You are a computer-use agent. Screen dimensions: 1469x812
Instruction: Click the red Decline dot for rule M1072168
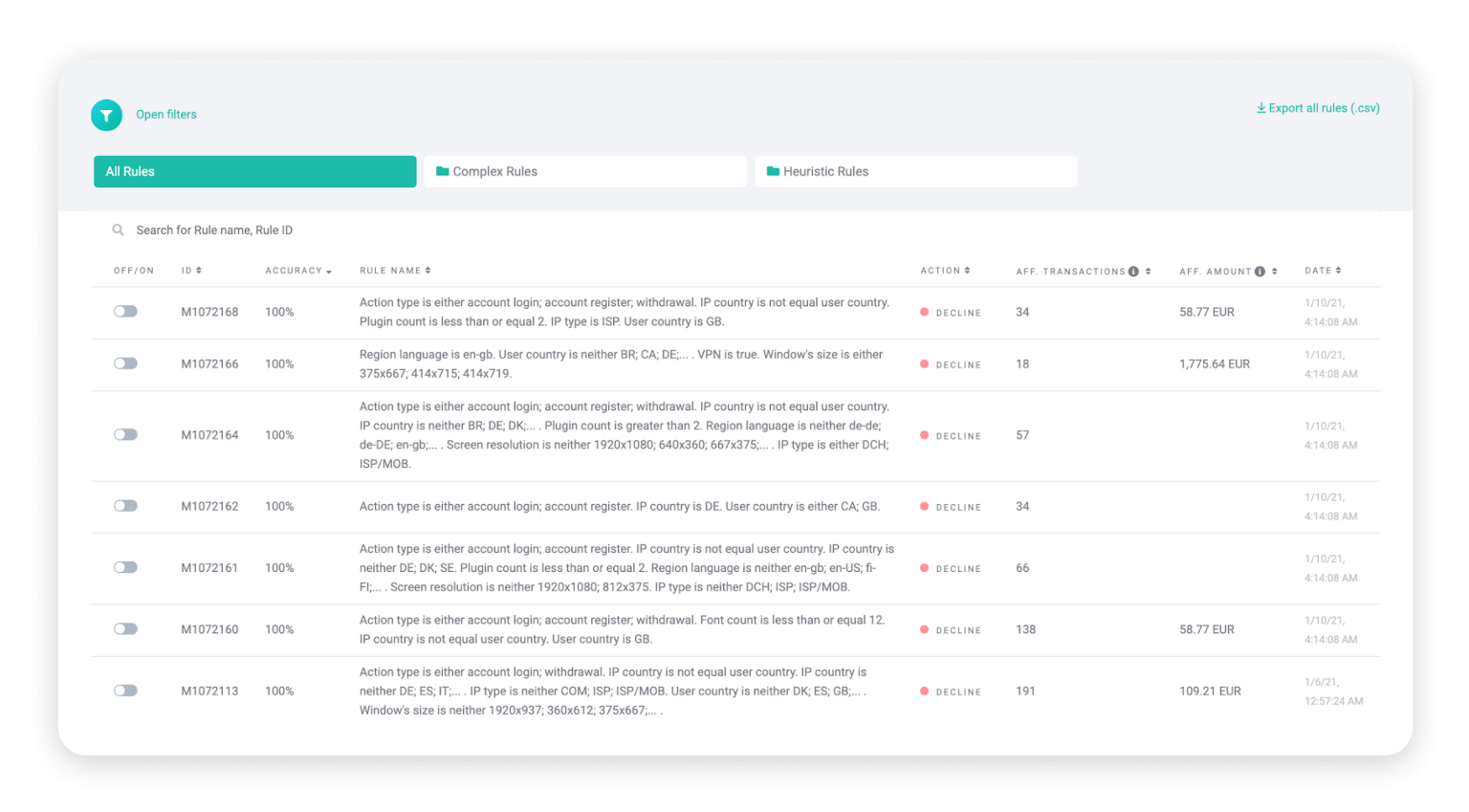924,312
